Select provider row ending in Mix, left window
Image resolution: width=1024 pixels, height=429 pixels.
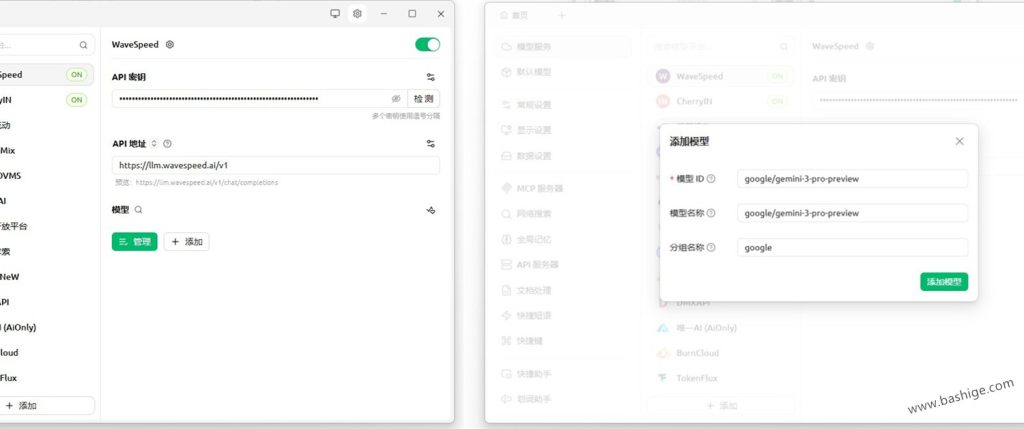[x=47, y=150]
